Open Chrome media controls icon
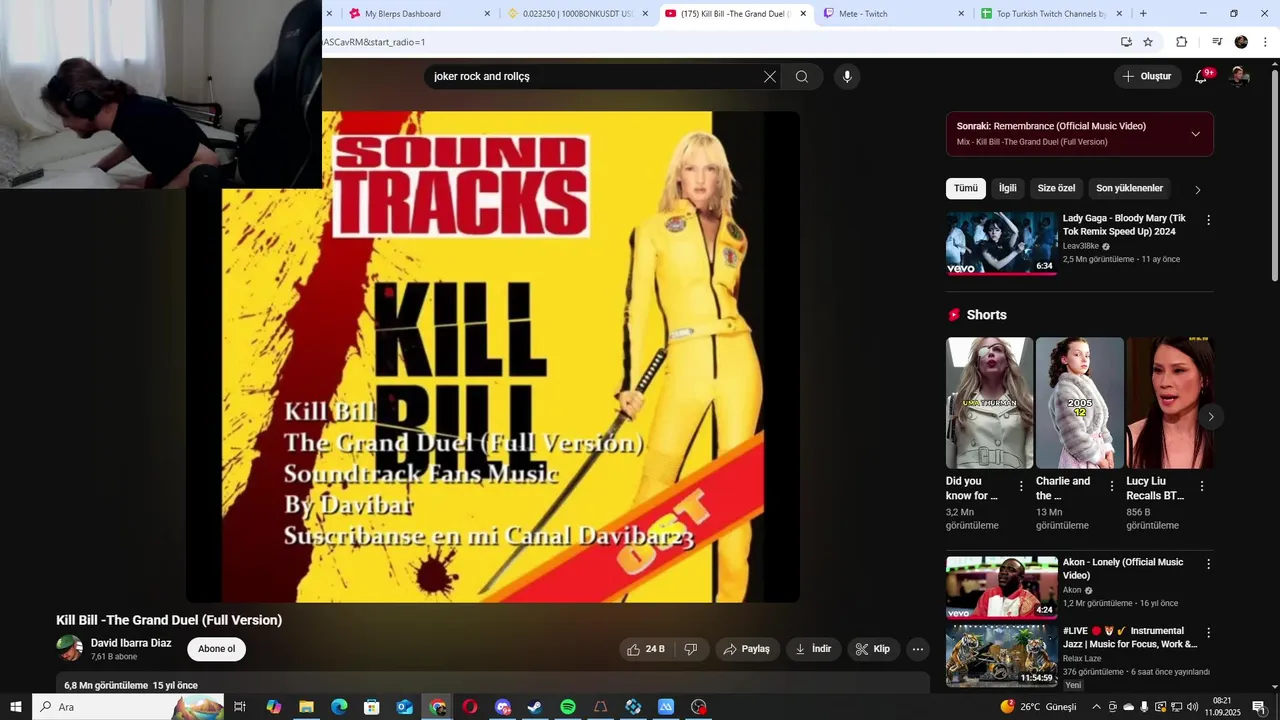1280x720 pixels. [x=1217, y=42]
